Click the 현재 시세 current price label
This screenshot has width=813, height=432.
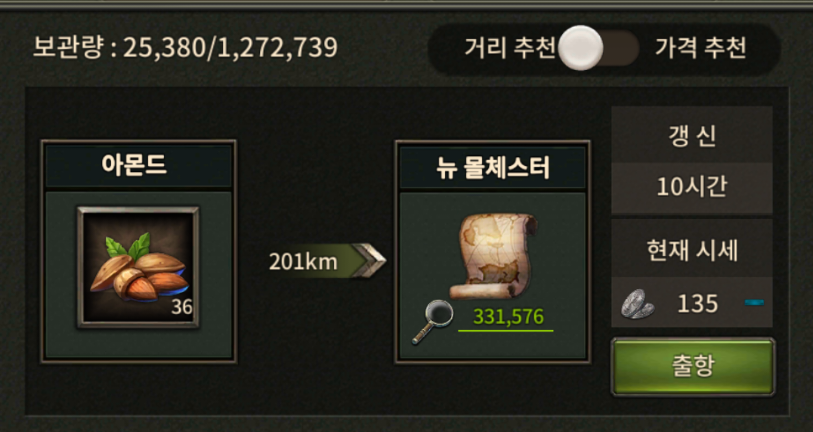click(x=692, y=250)
